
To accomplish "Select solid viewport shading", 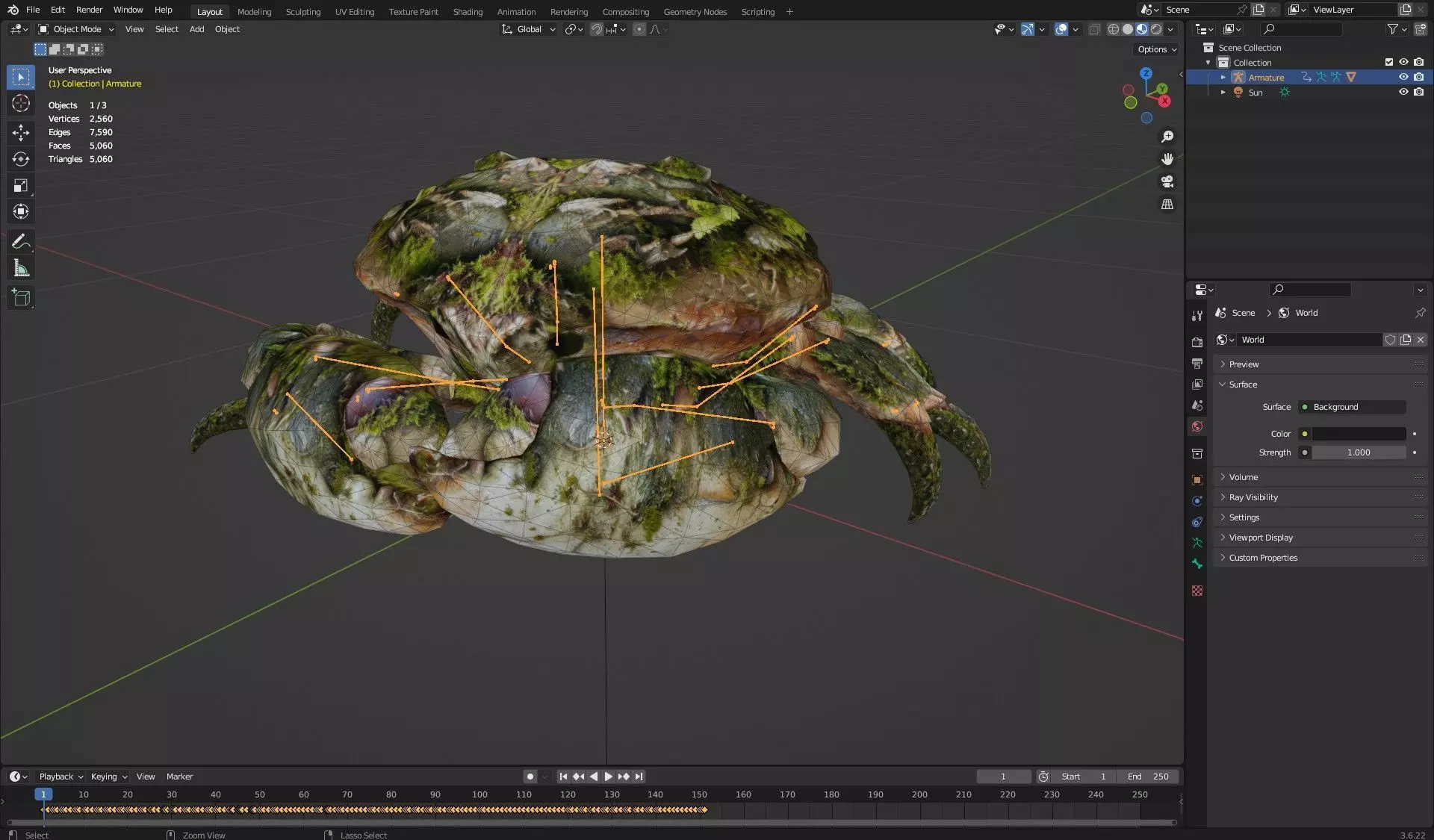I will (x=1128, y=29).
